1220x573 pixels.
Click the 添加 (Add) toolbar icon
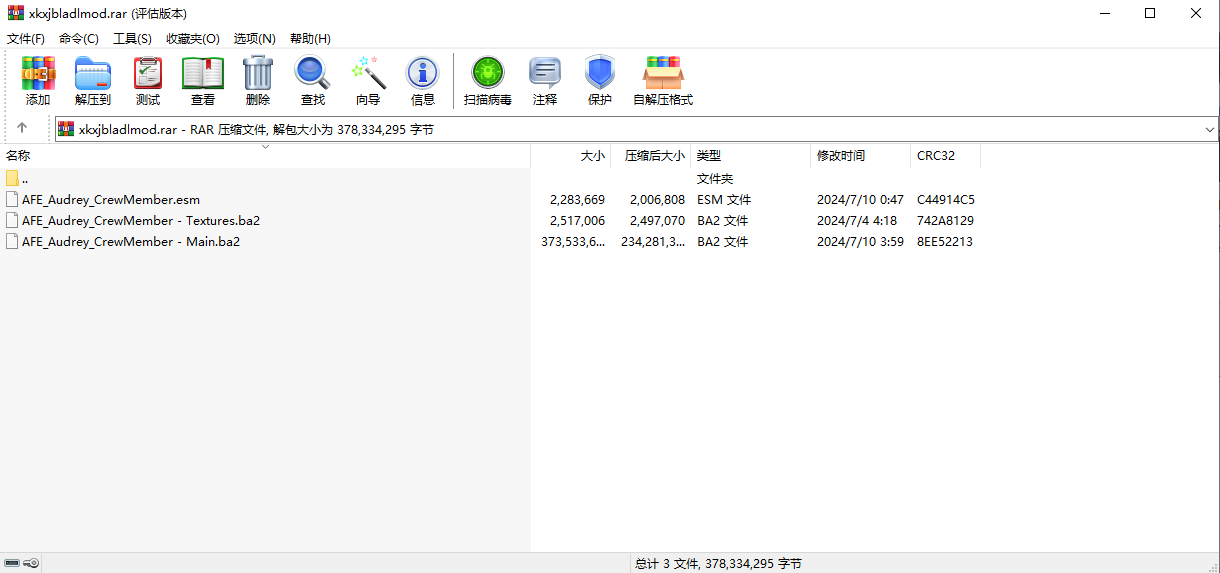pyautogui.click(x=38, y=73)
